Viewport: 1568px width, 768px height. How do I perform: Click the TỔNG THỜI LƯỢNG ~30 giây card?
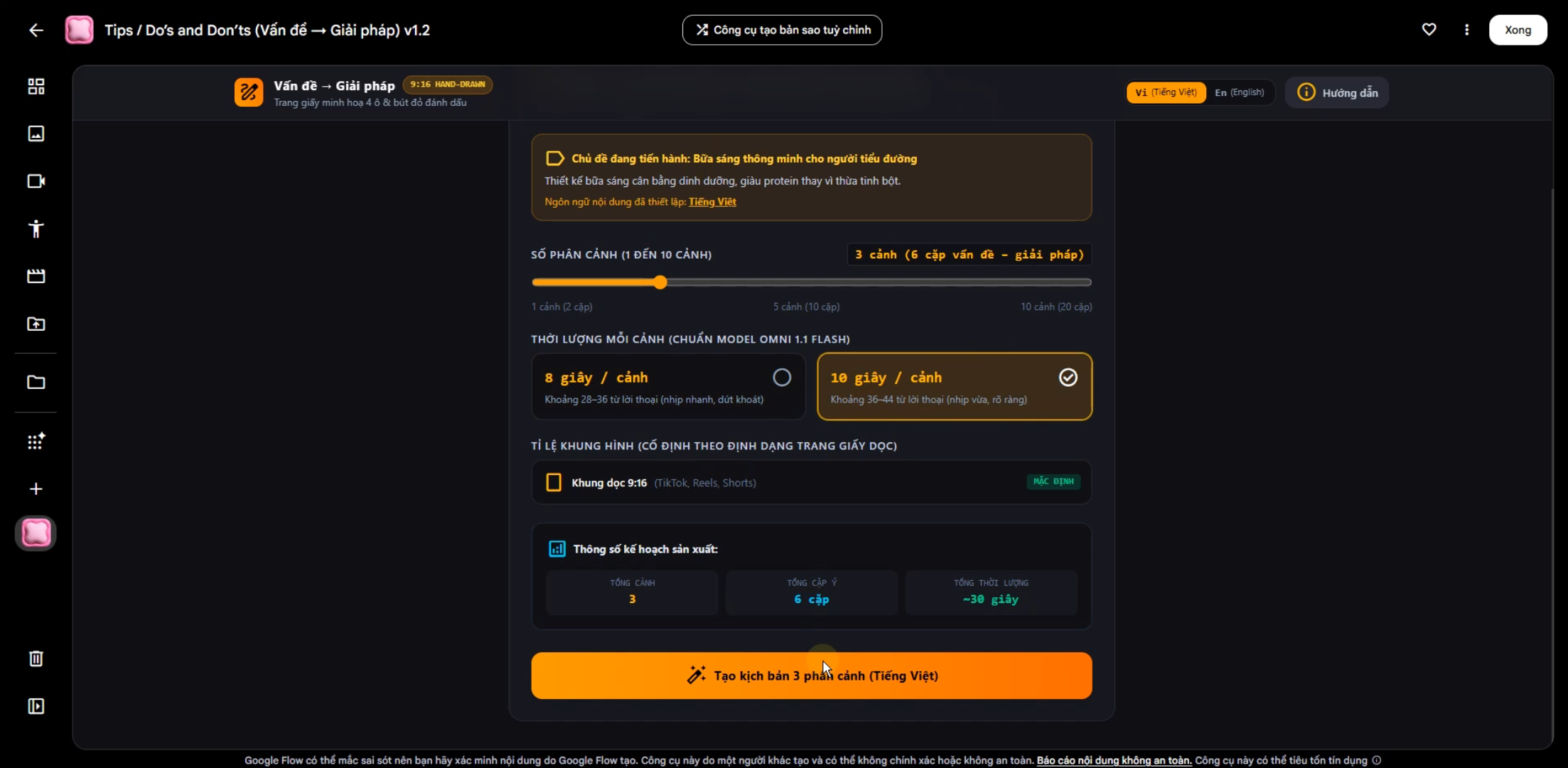[x=991, y=592]
